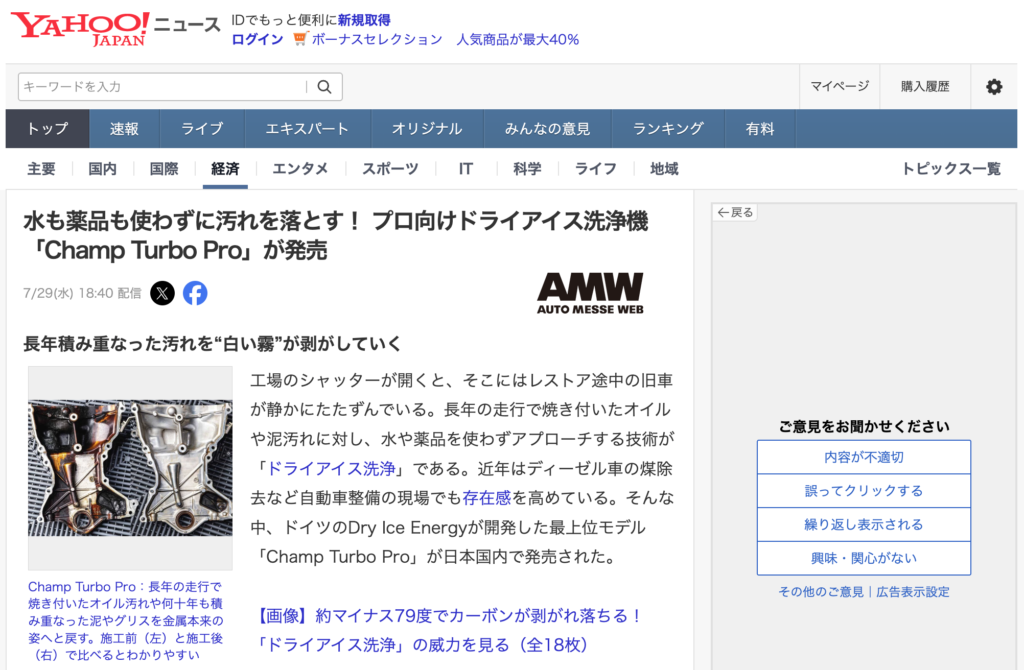Select the 経済 category
Viewport: 1024px width, 670px height.
point(225,169)
